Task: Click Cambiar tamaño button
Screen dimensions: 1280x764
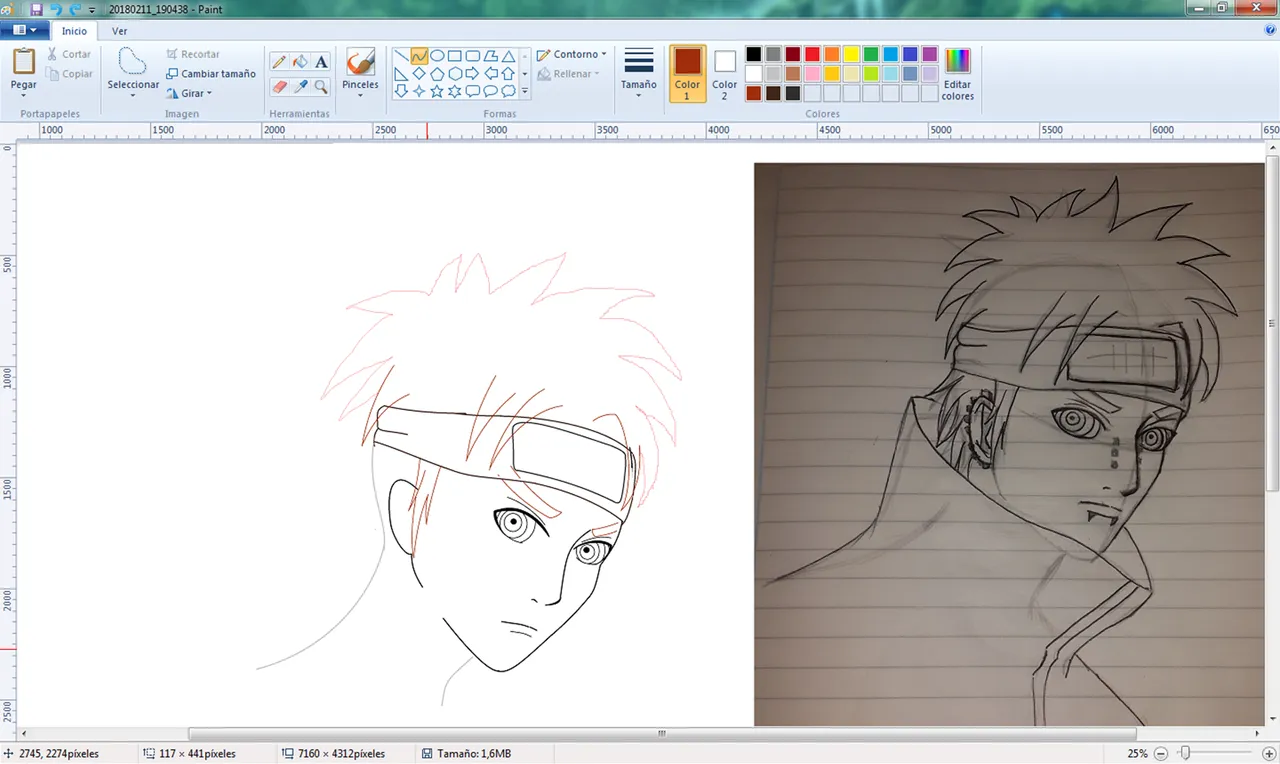Action: click(211, 74)
